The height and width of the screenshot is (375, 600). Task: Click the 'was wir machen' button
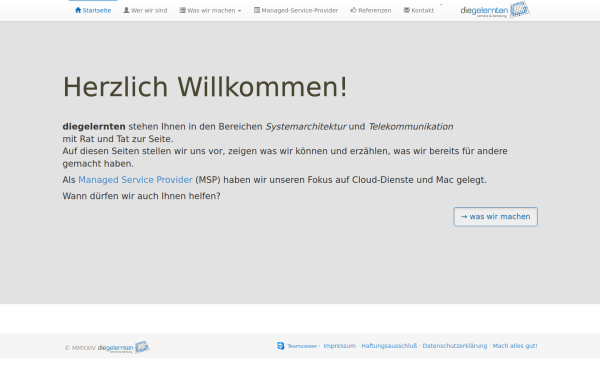[x=496, y=217]
